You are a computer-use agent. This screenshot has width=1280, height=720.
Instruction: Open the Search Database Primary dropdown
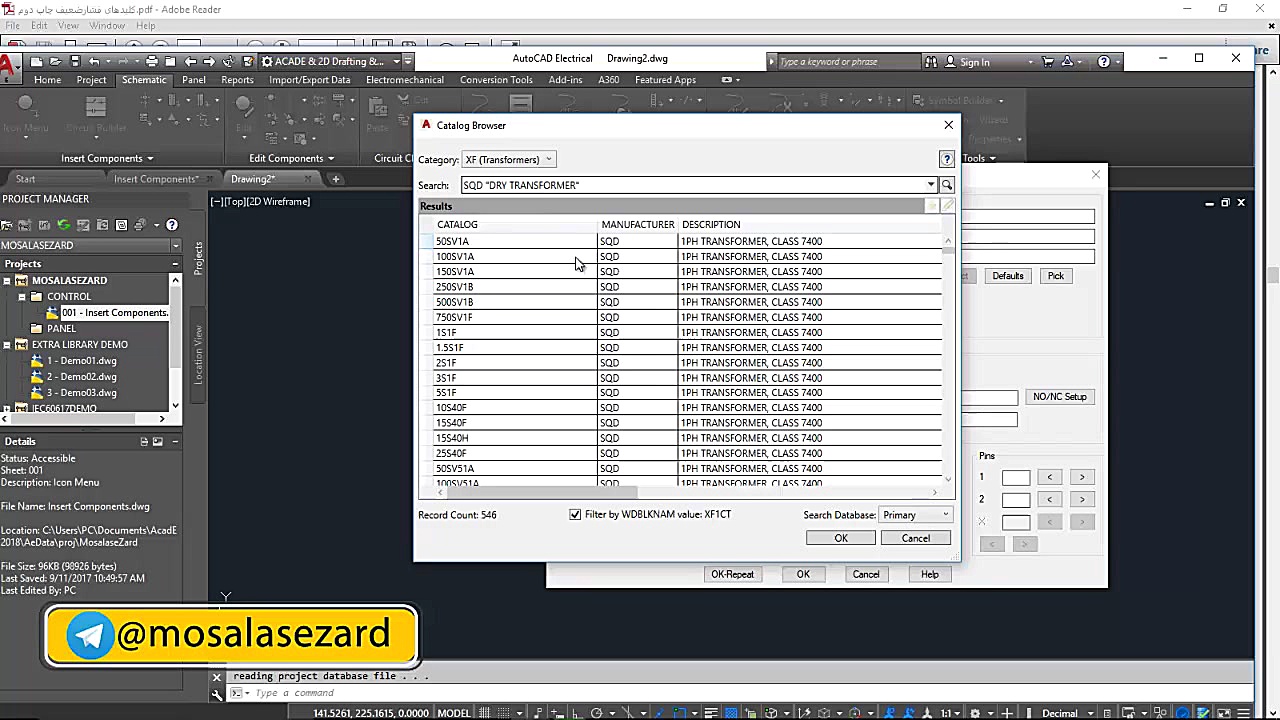(x=915, y=515)
